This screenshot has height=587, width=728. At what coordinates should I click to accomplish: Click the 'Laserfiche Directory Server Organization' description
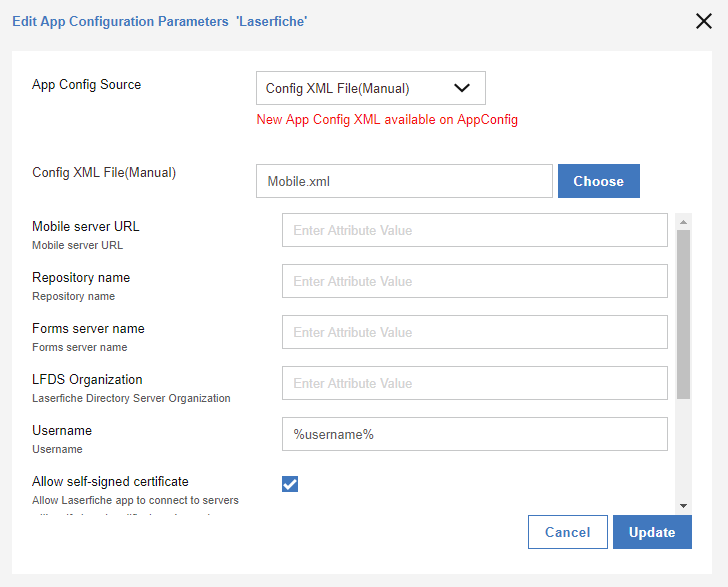pos(131,398)
